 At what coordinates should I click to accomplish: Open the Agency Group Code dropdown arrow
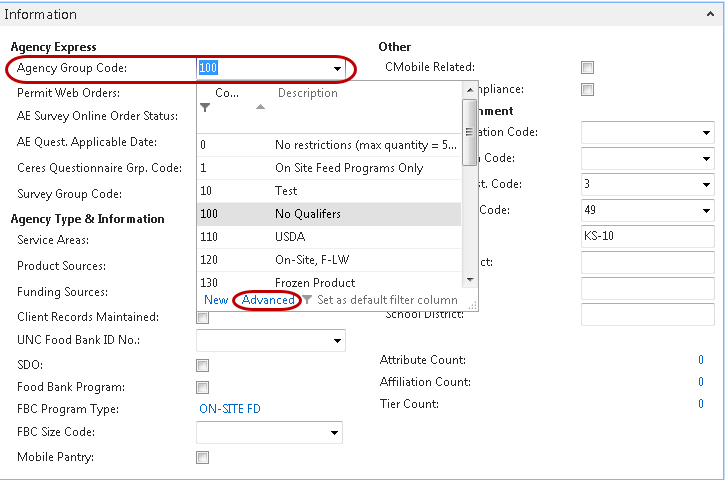(x=337, y=69)
